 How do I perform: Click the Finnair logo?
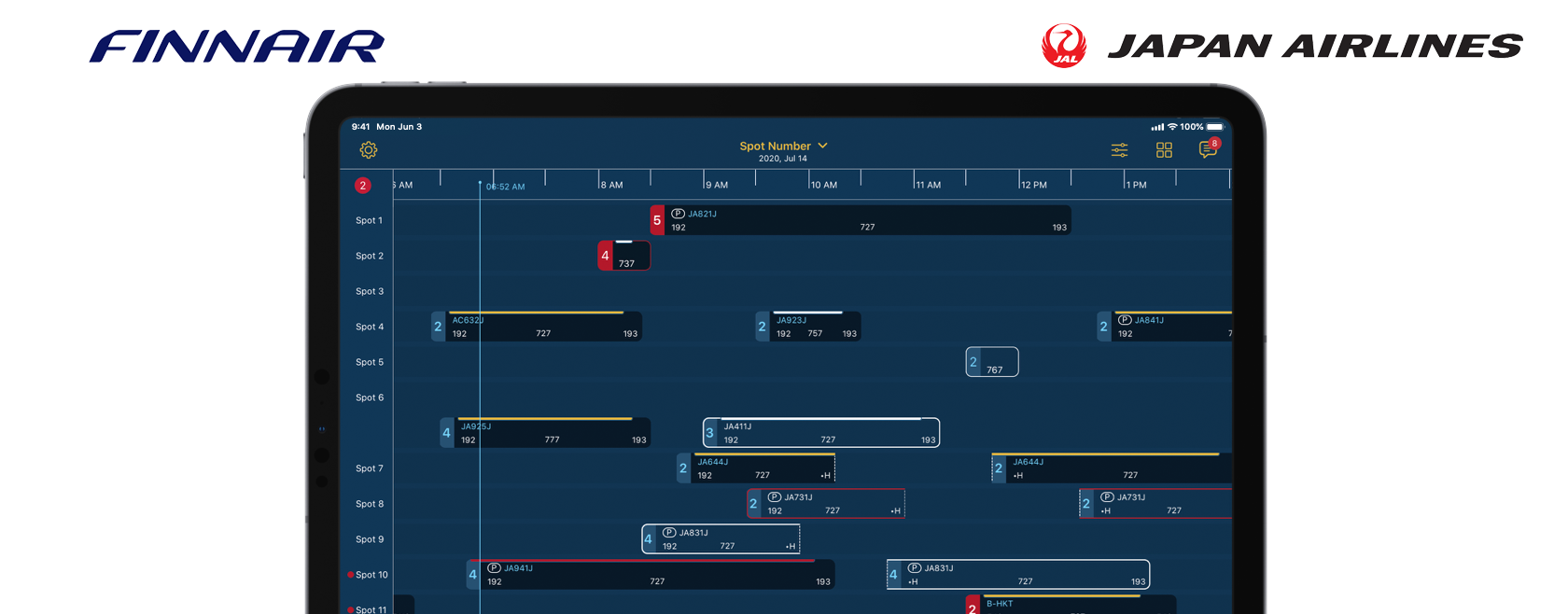[237, 47]
